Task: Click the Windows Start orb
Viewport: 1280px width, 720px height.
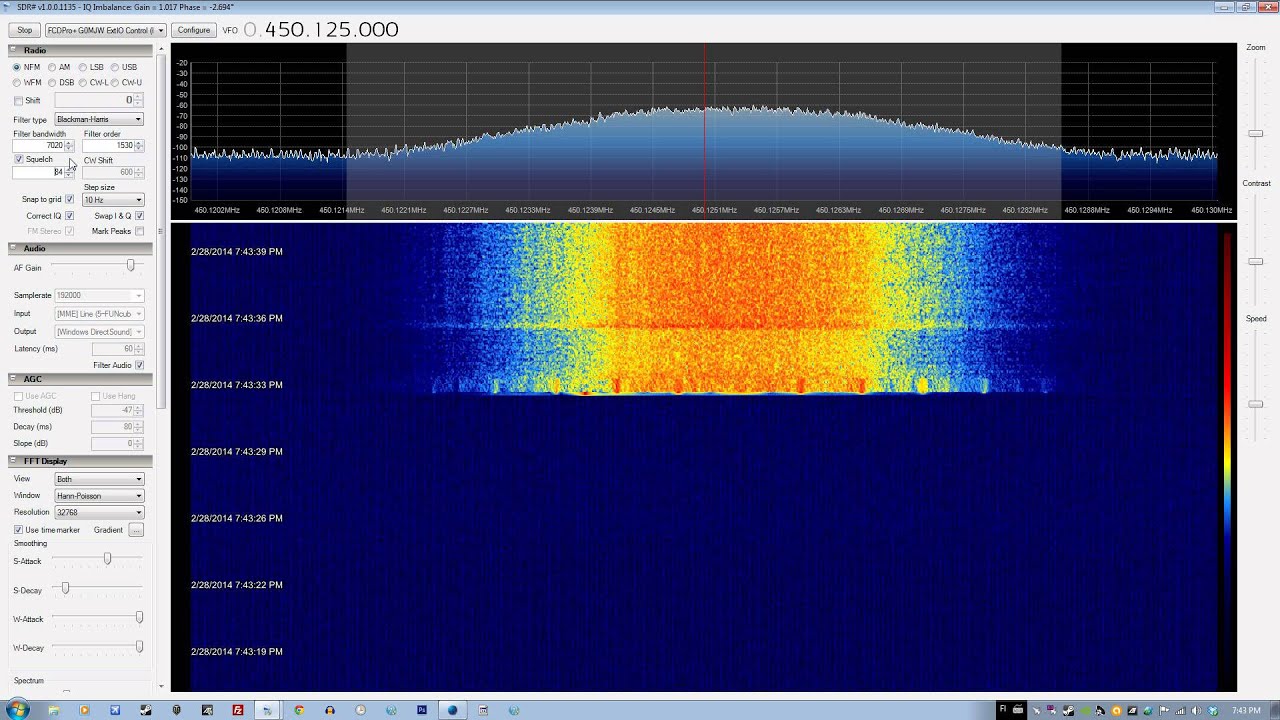Action: click(17, 710)
